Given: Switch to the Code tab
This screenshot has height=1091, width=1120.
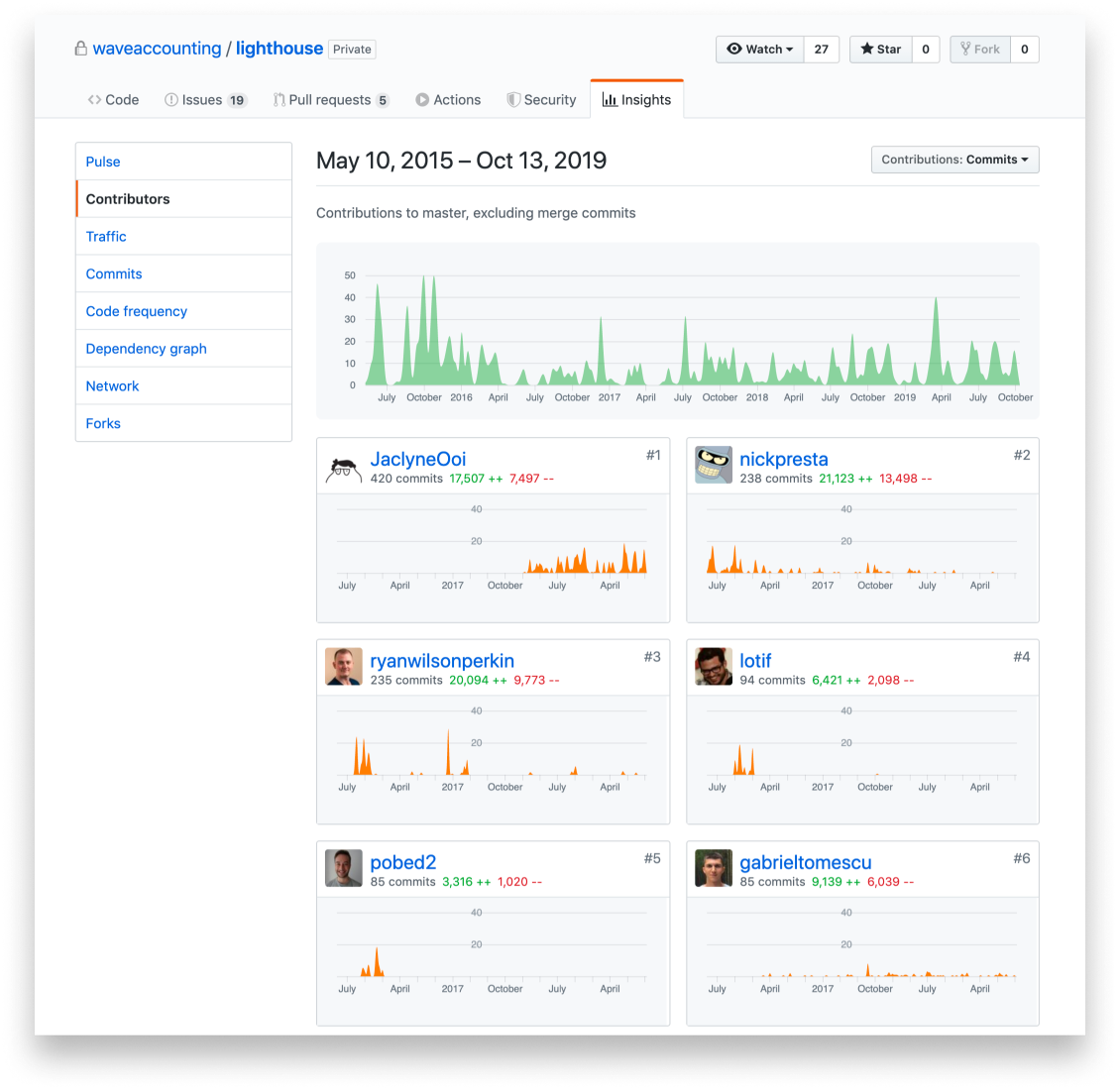Looking at the screenshot, I should pyautogui.click(x=113, y=100).
